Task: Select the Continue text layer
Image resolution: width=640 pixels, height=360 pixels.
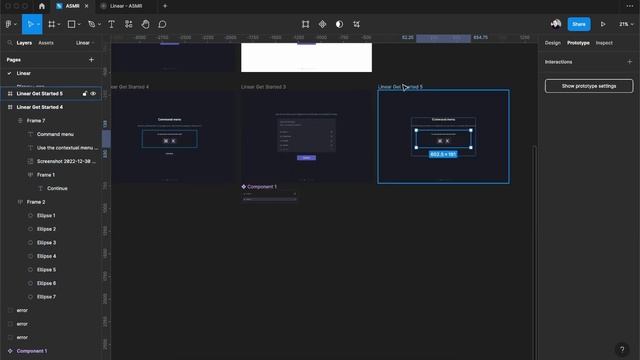Action: click(51, 188)
